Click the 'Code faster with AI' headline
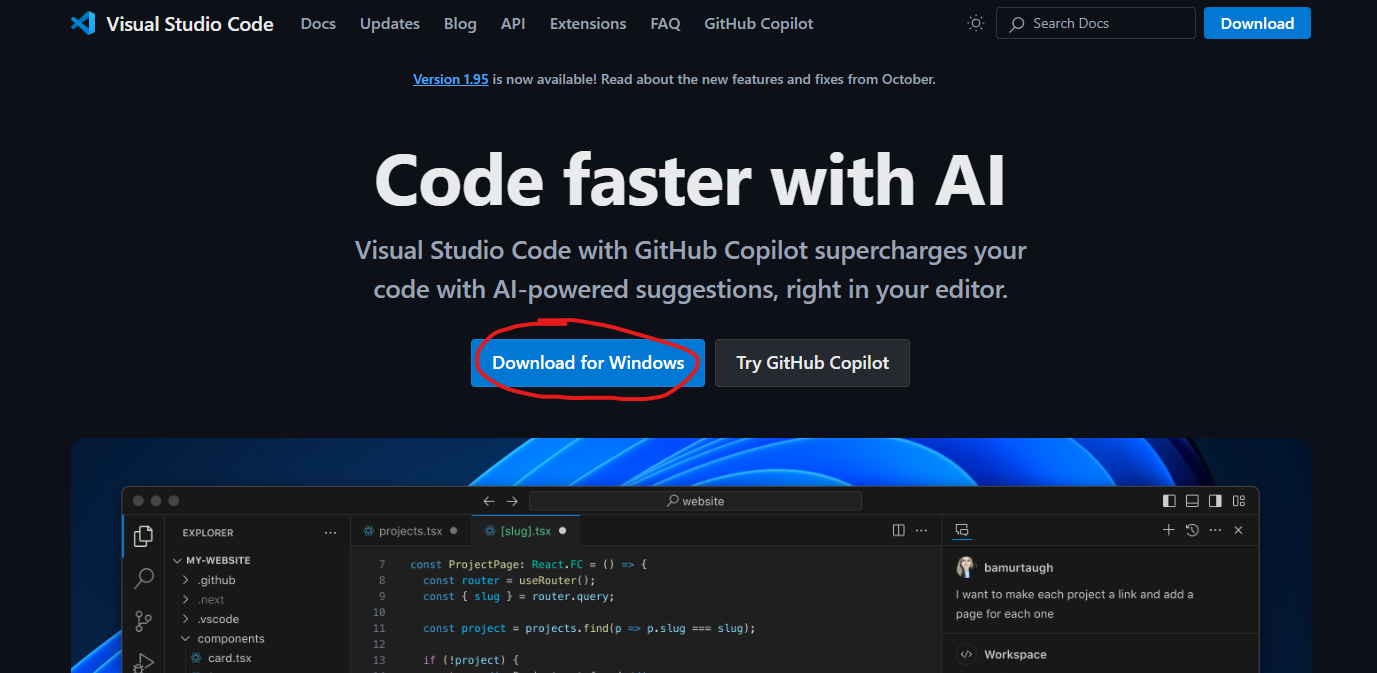Viewport: 1377px width, 673px height. pos(690,180)
